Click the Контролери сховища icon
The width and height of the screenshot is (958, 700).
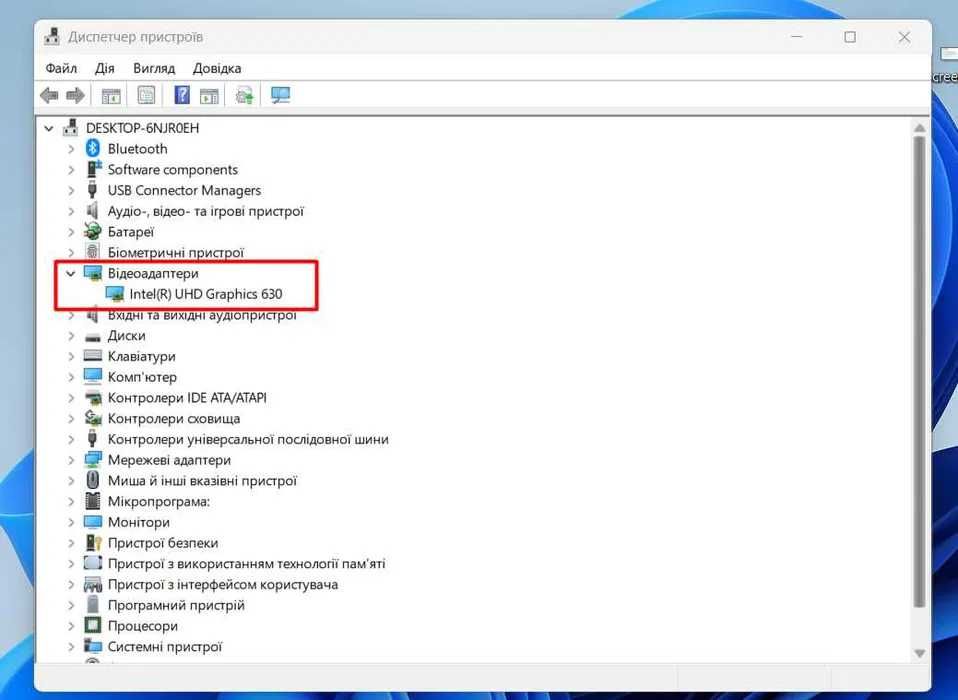93,418
